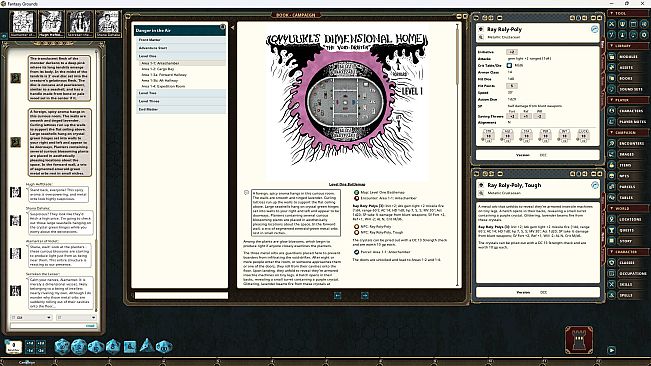Roll the Fort saving throw
651x366 pixels.
[x=512, y=116]
